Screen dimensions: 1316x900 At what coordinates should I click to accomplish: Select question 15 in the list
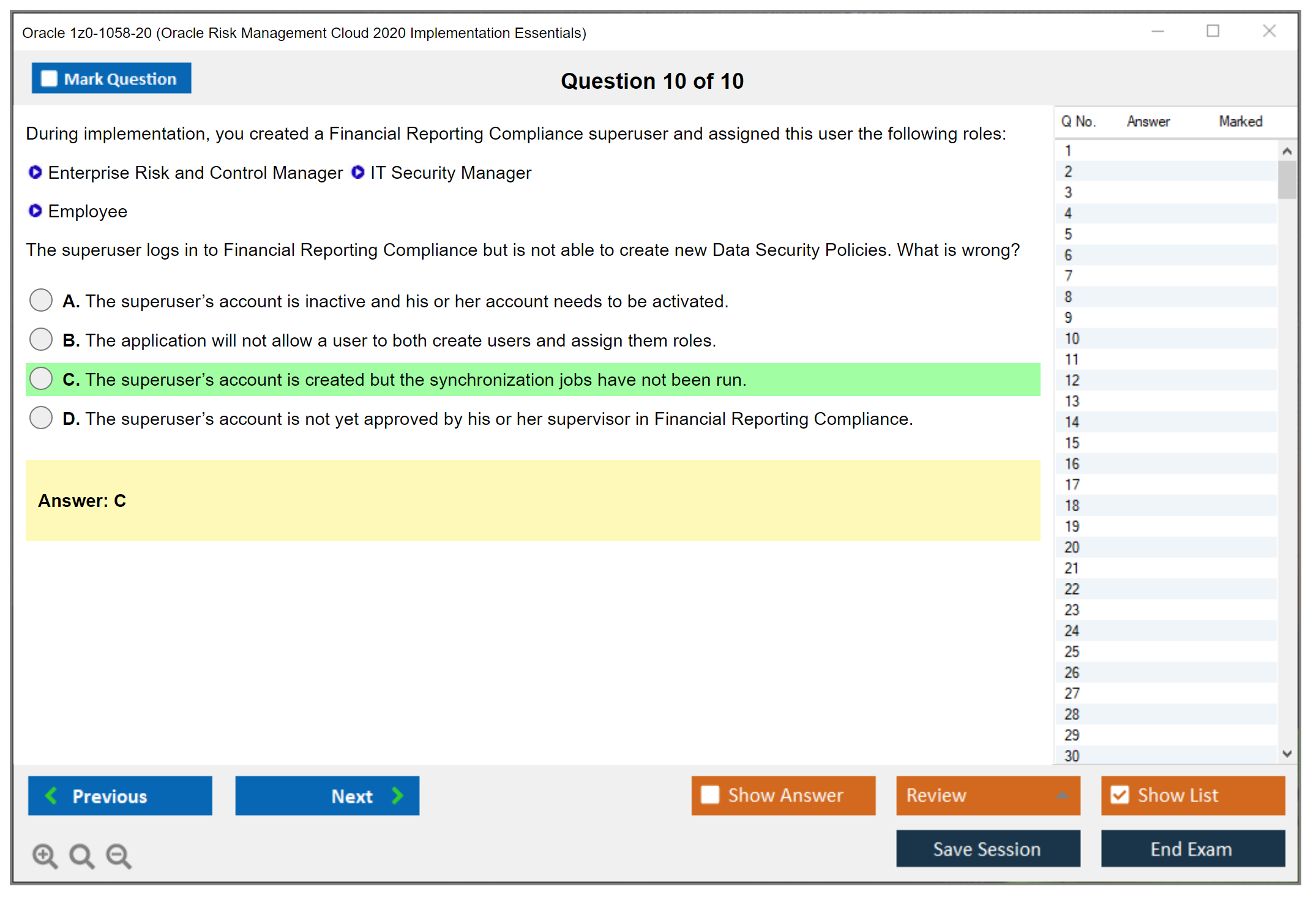click(1166, 443)
